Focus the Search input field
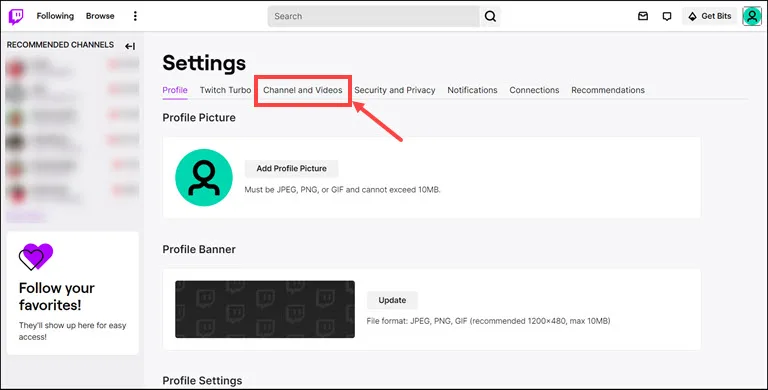This screenshot has height=390, width=768. click(x=374, y=16)
